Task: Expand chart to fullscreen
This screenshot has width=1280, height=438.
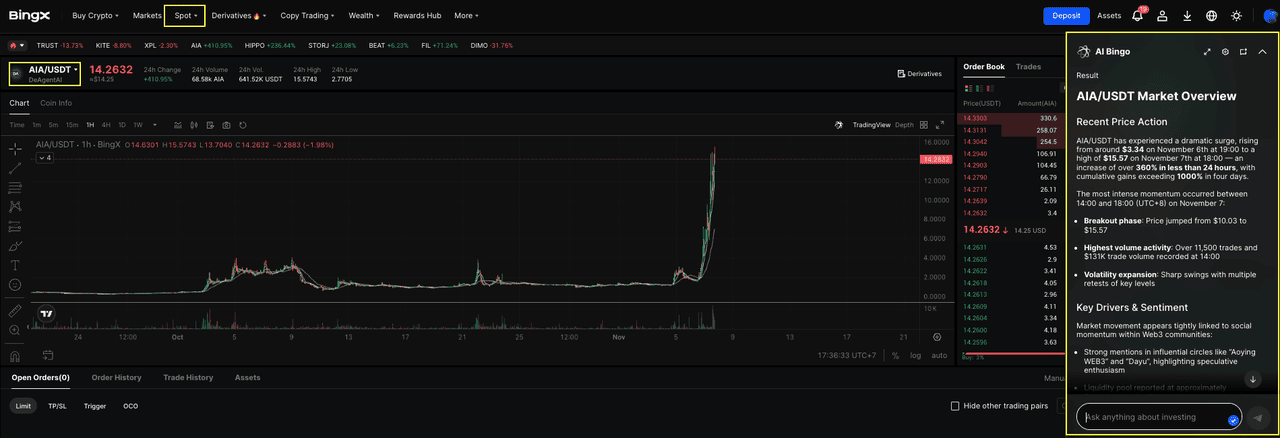Action: click(x=939, y=125)
